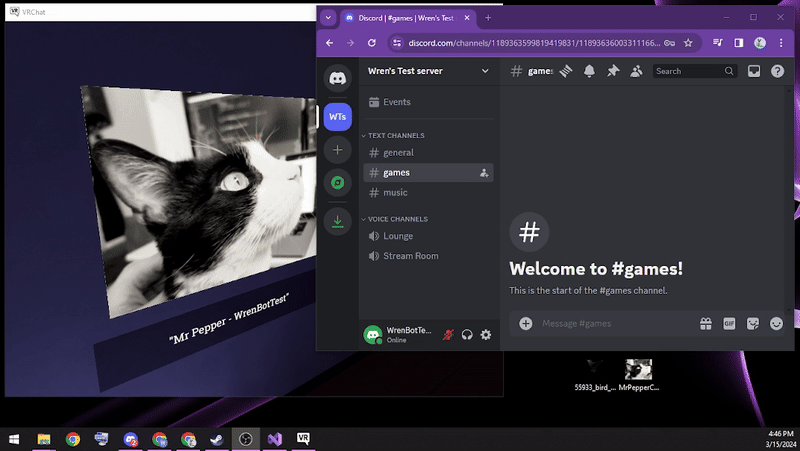Open the Discord inbox icon
The height and width of the screenshot is (451, 800).
click(754, 71)
